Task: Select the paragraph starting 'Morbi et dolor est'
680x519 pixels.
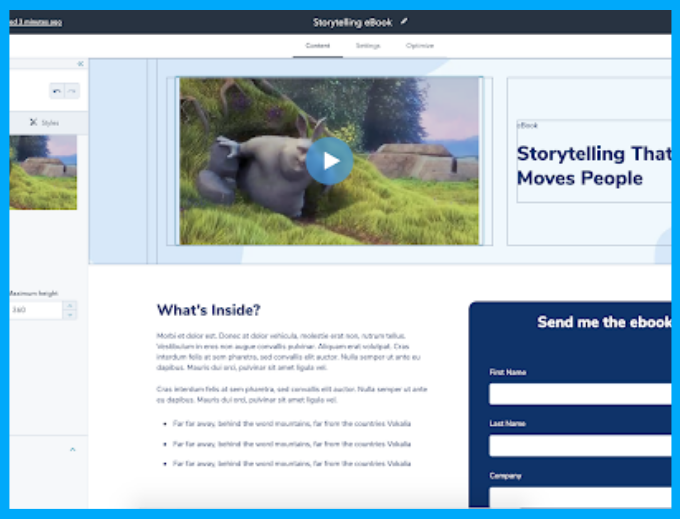Action: click(288, 352)
